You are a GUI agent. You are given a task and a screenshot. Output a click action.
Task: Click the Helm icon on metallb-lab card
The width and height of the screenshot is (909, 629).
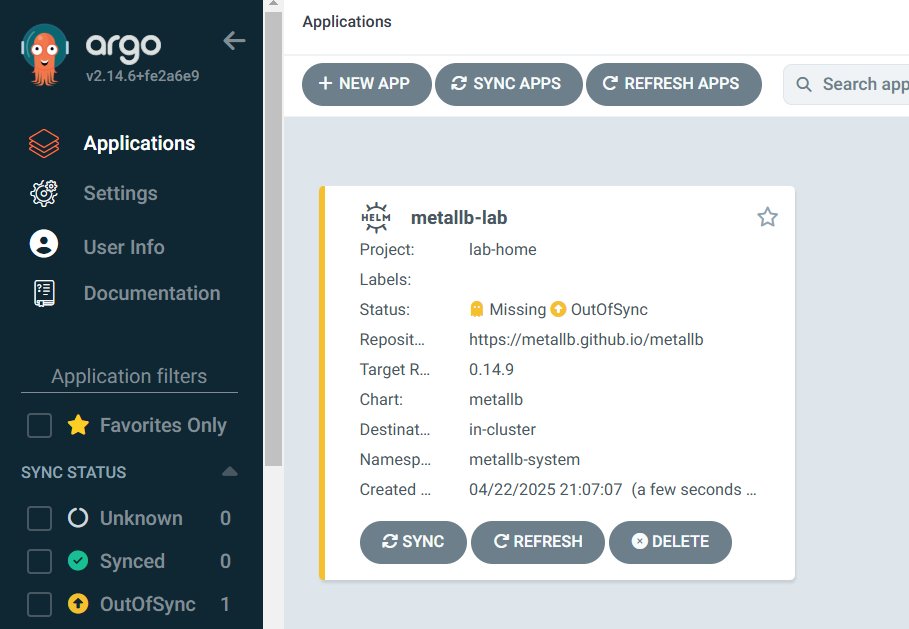click(x=376, y=217)
